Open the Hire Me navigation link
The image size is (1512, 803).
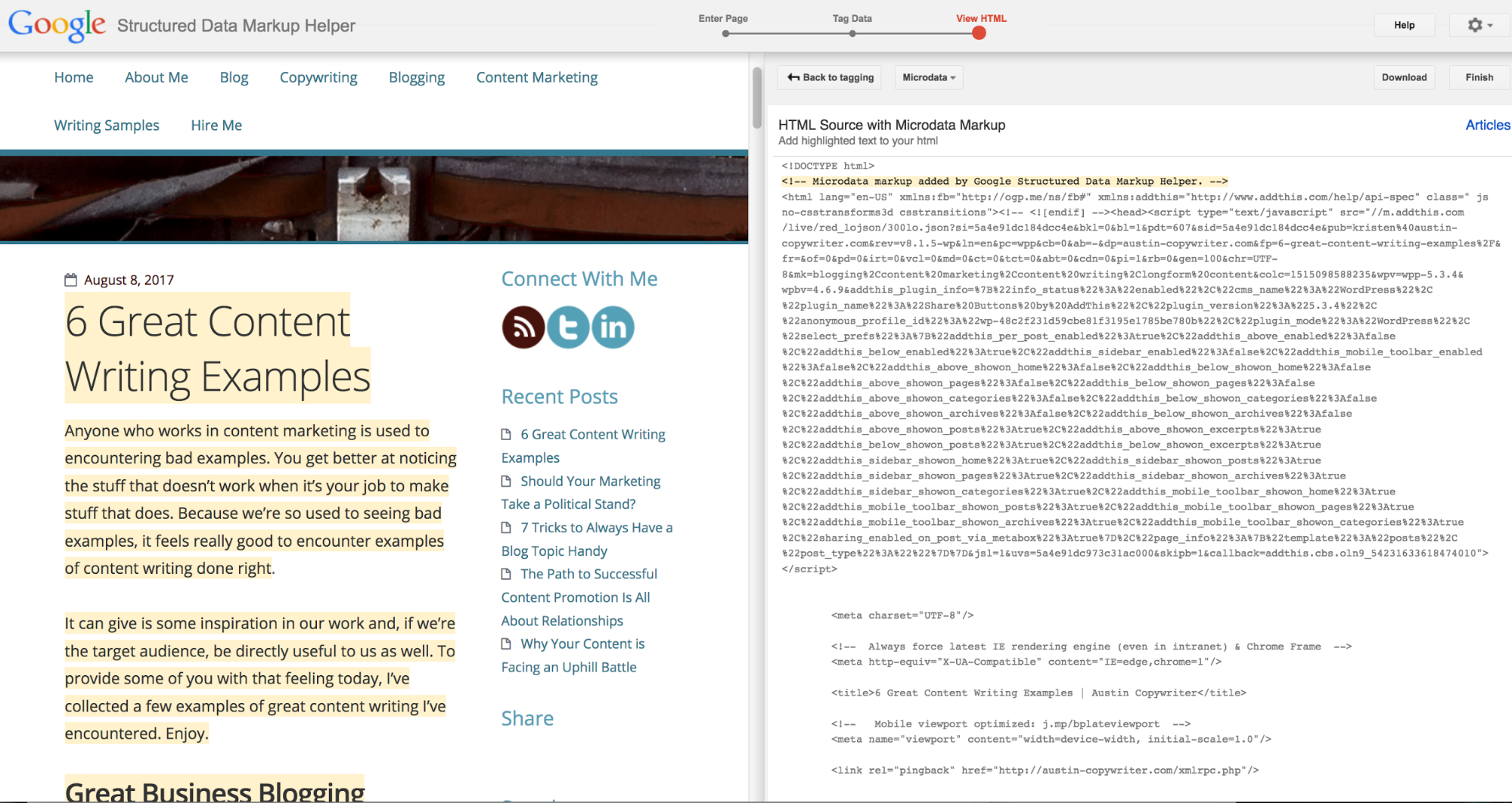click(x=216, y=126)
